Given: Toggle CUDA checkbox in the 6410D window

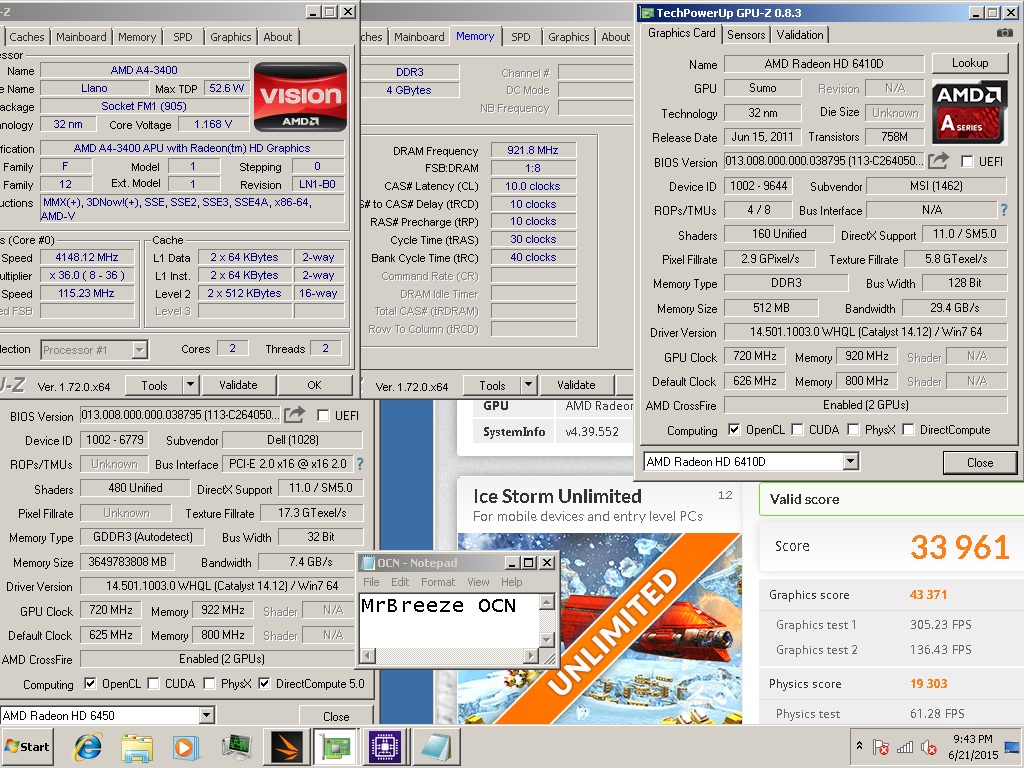Looking at the screenshot, I should click(797, 430).
